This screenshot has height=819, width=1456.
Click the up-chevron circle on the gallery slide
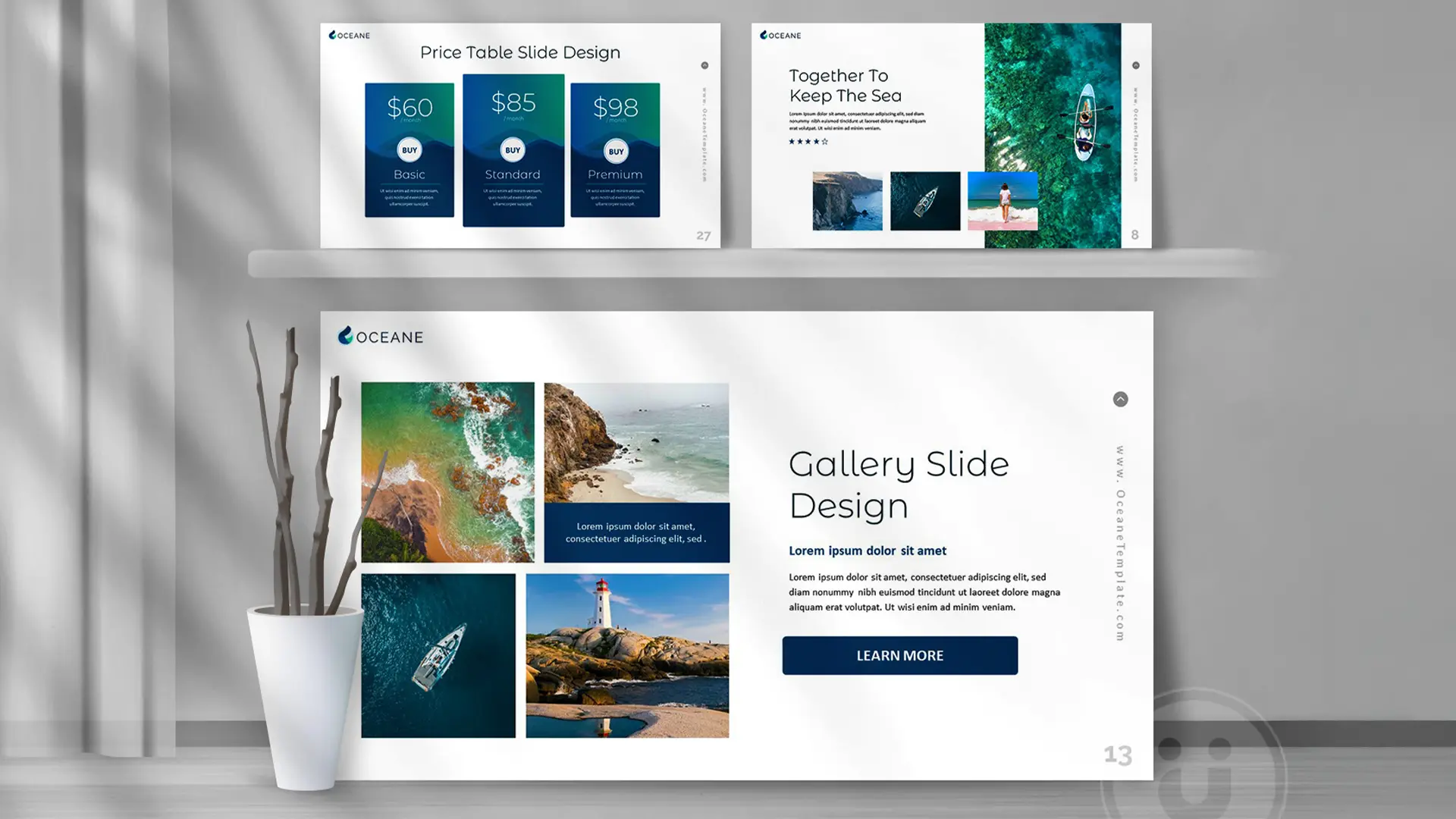pyautogui.click(x=1120, y=400)
